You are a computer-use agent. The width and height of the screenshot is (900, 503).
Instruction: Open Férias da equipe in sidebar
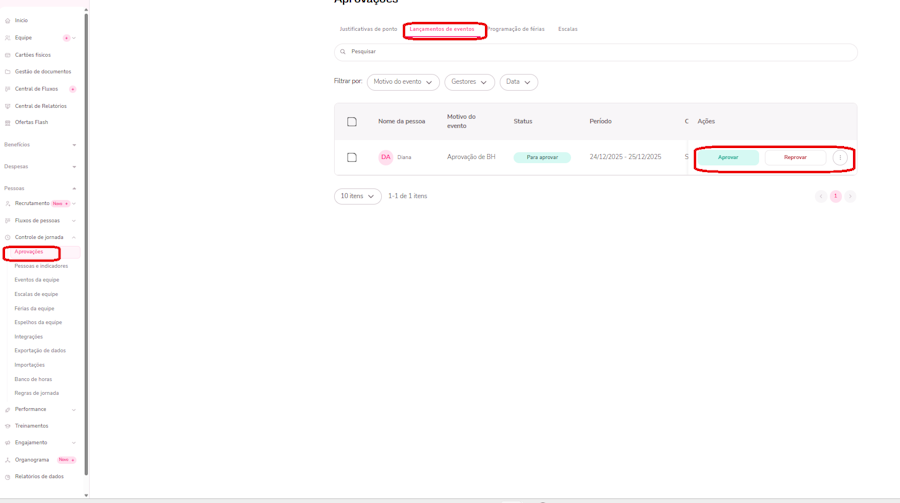[x=34, y=309]
